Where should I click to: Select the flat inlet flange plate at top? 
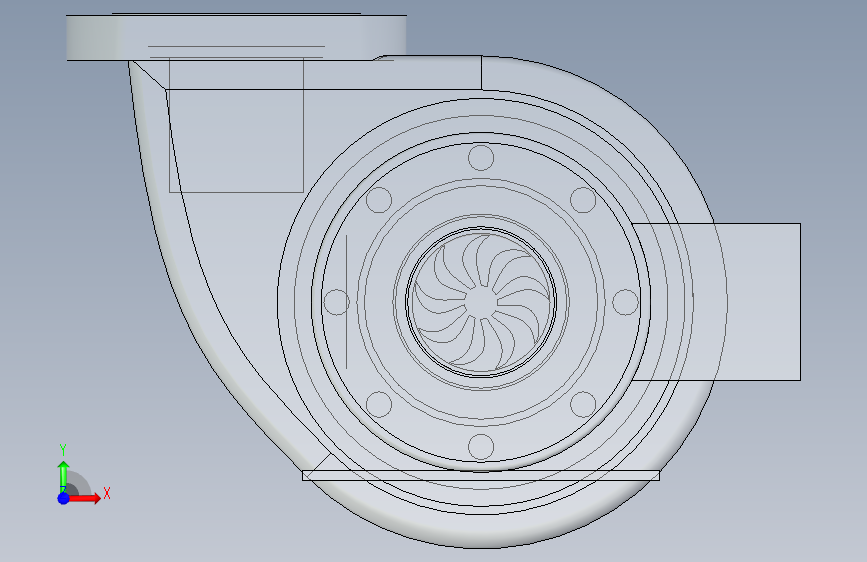(x=236, y=37)
